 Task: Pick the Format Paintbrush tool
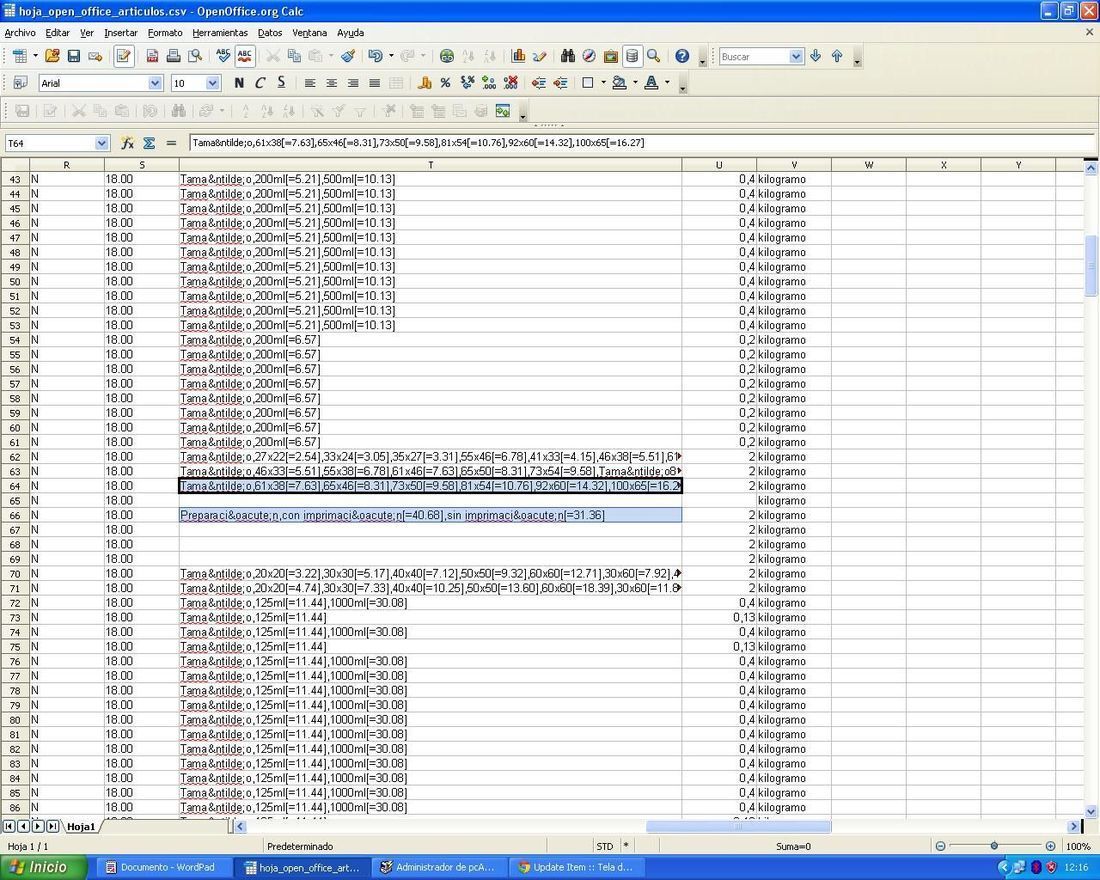[x=348, y=56]
